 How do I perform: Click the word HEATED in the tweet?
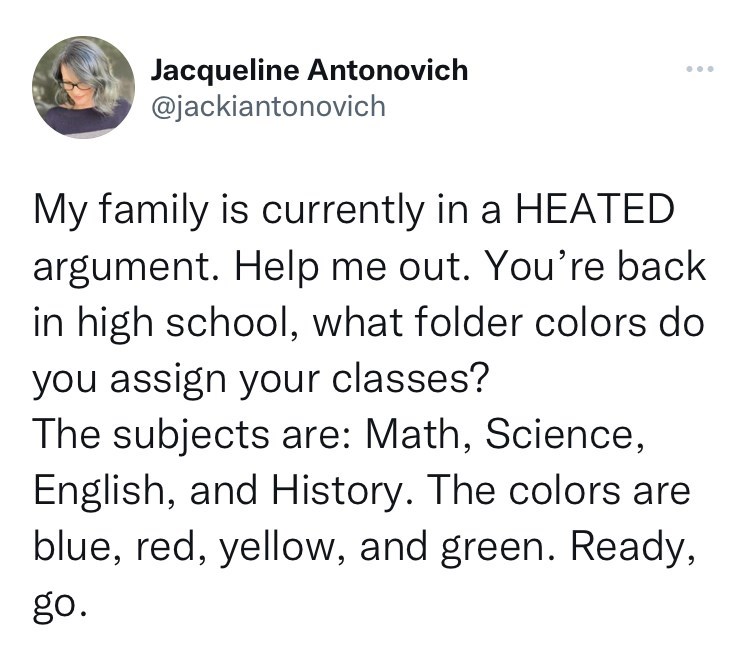pos(595,213)
